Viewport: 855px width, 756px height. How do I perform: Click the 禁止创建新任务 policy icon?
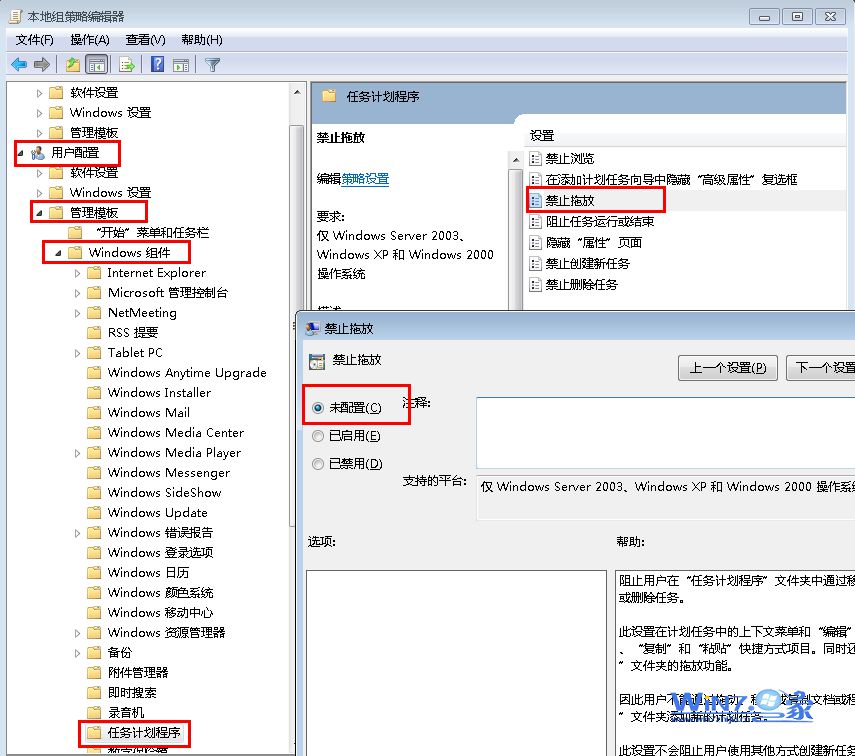[535, 263]
